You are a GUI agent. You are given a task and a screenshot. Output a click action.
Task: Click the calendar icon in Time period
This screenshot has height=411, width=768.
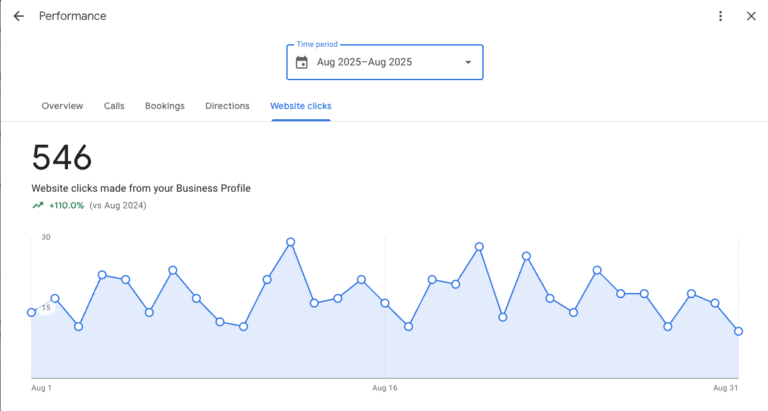coord(302,63)
